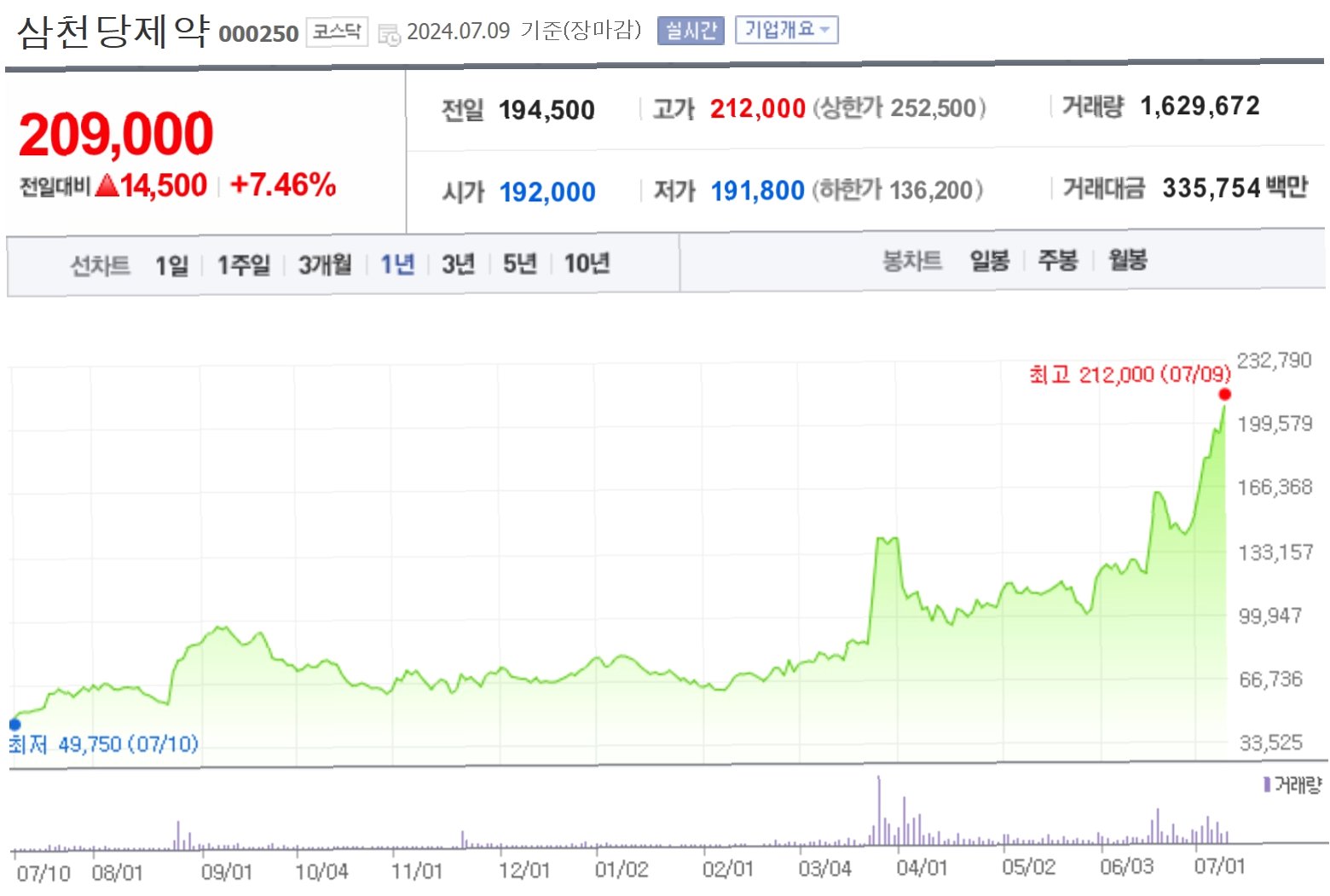Click the change amount 14,500

click(164, 185)
